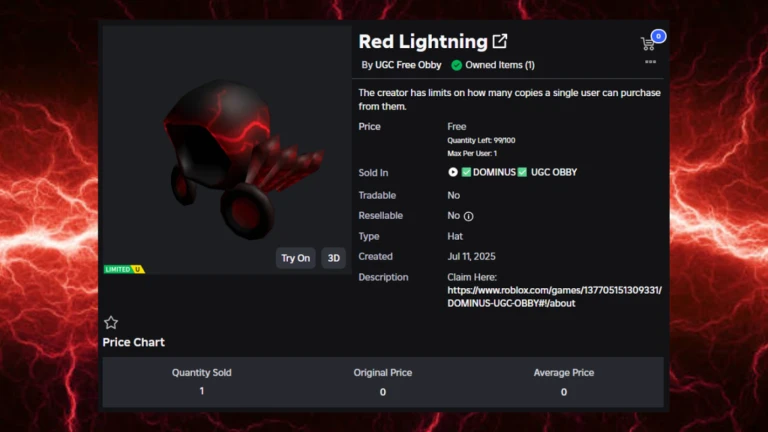Click the Resellable value No
The height and width of the screenshot is (432, 768).
[x=453, y=216]
